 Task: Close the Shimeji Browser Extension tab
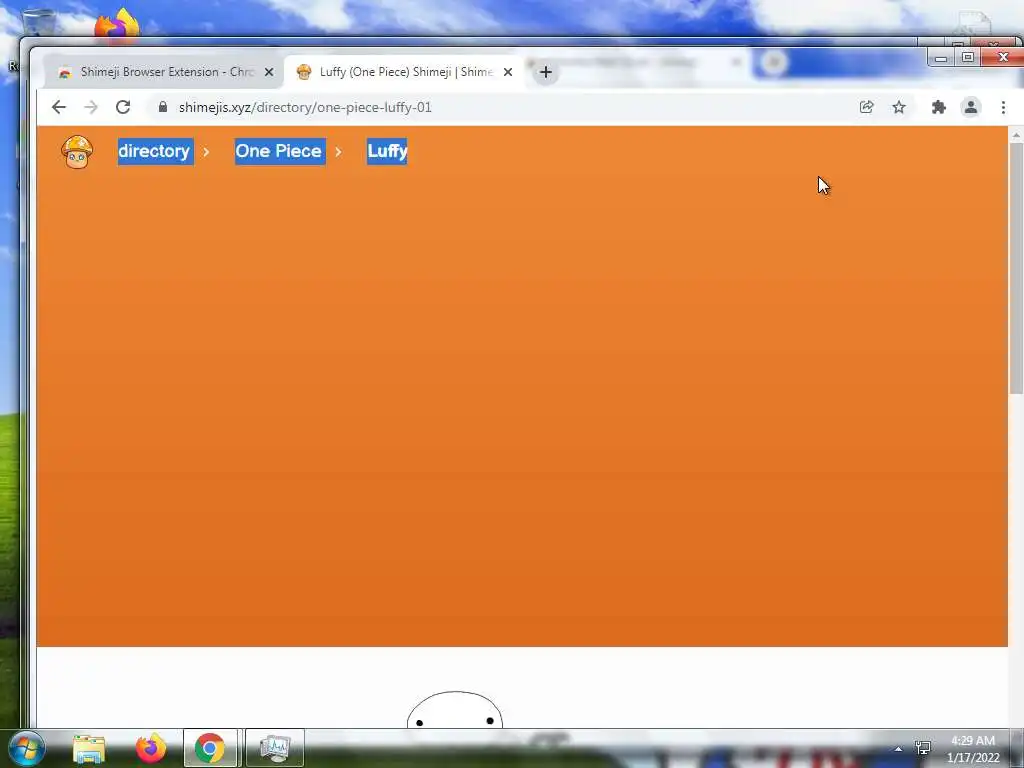pos(269,72)
